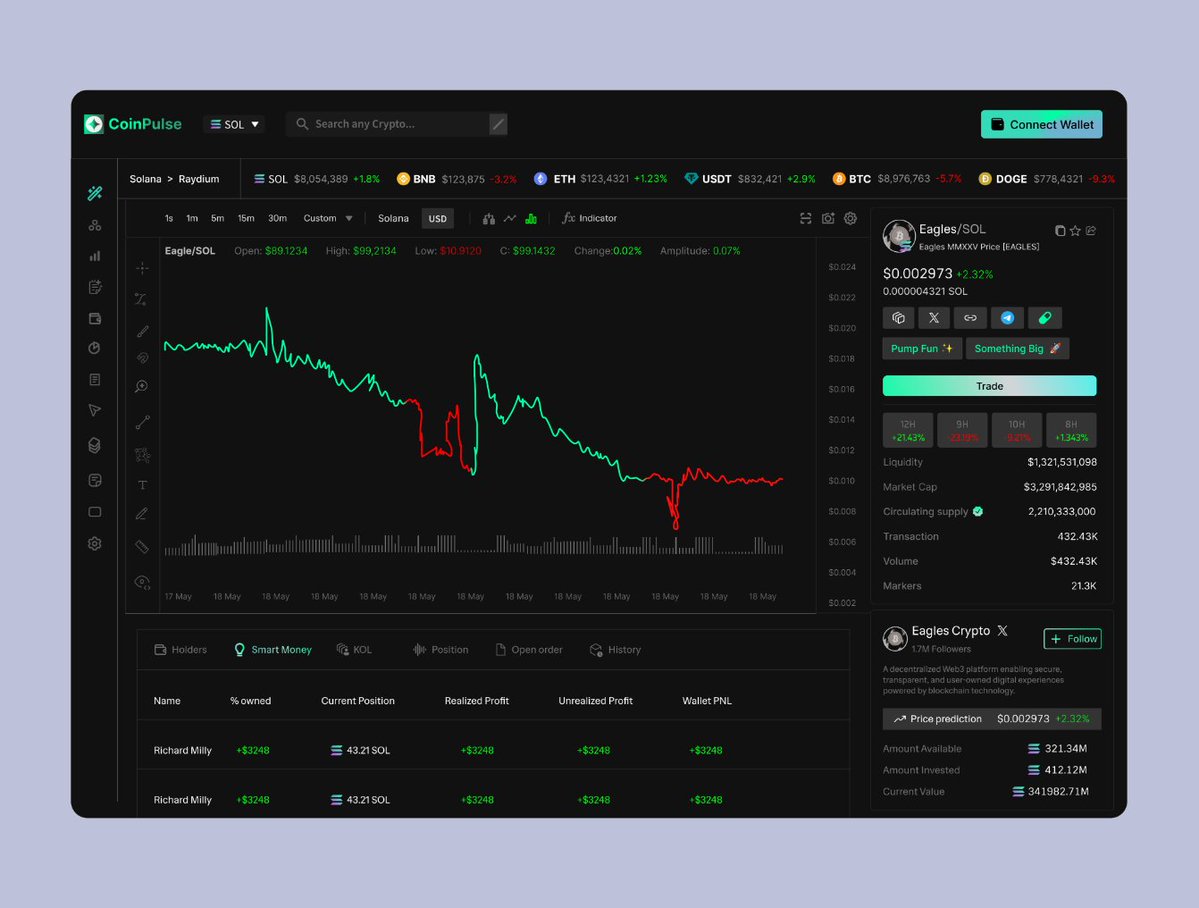1199x908 pixels.
Task: Expand the Custom timeframe dropdown
Action: point(328,219)
